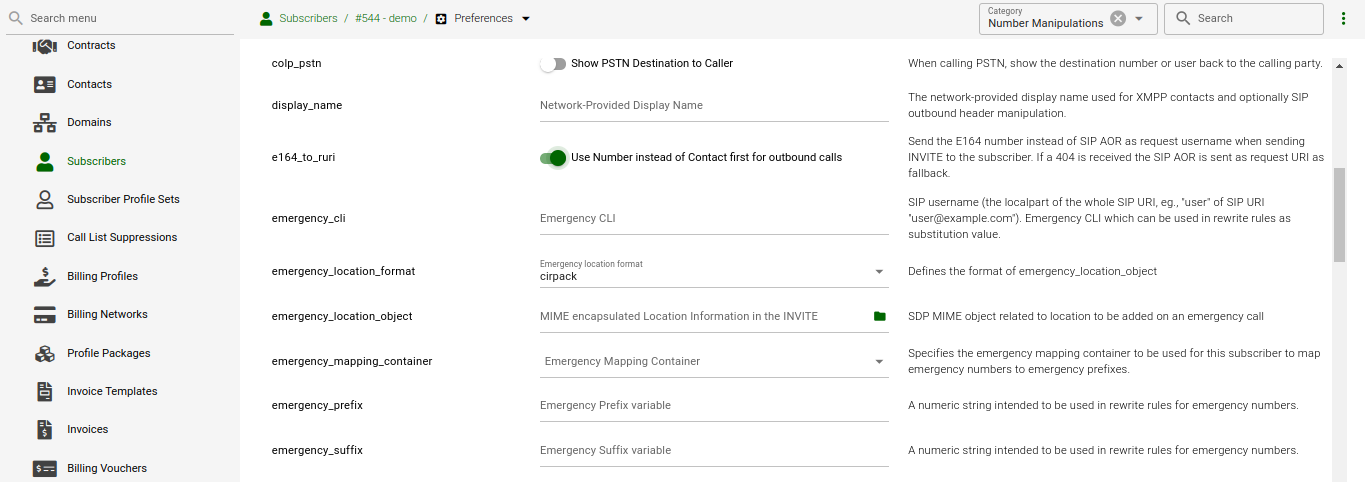
Task: Click the page vertical scrollbar thumb
Action: pyautogui.click(x=1339, y=215)
